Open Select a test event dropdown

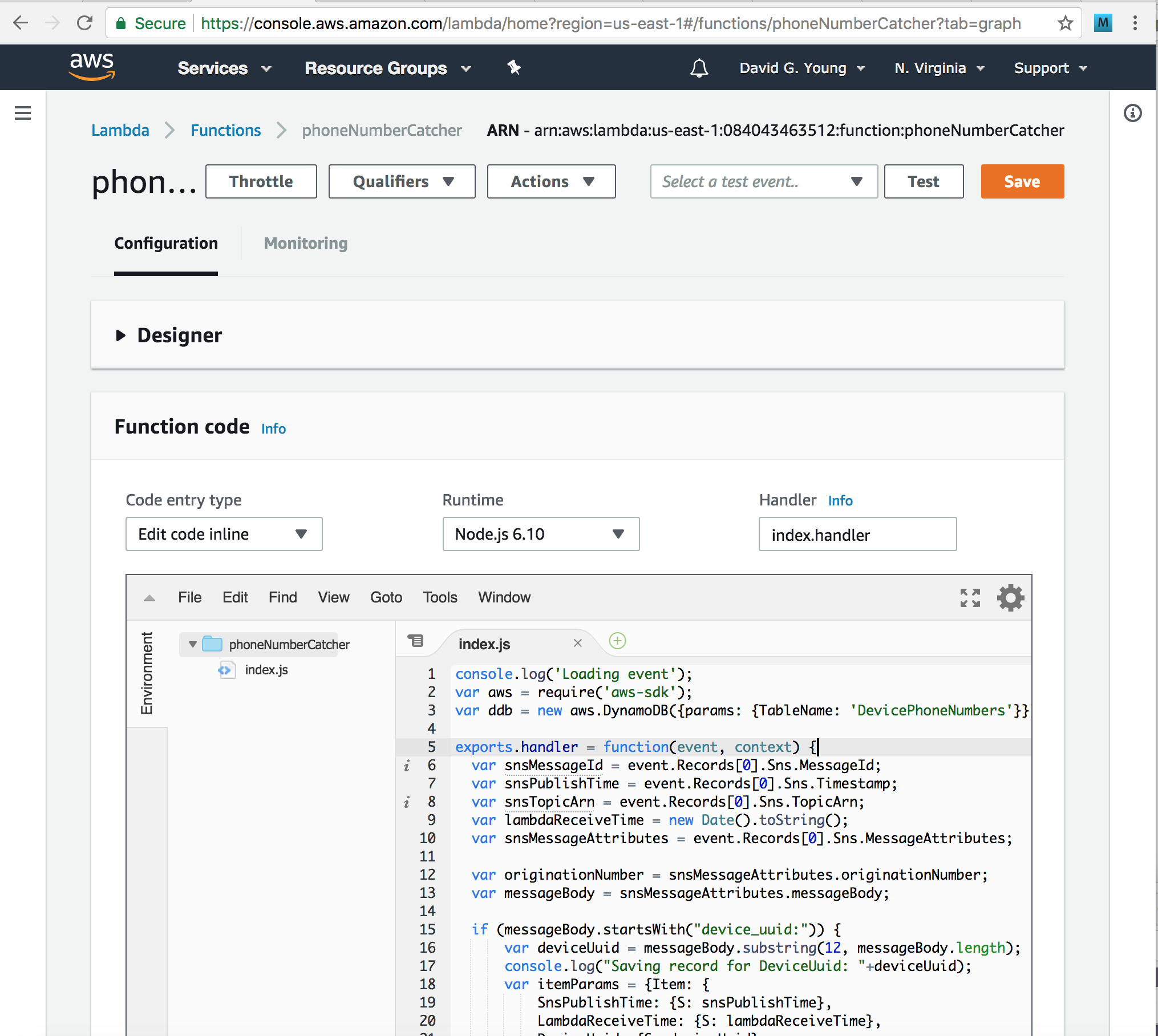[763, 181]
